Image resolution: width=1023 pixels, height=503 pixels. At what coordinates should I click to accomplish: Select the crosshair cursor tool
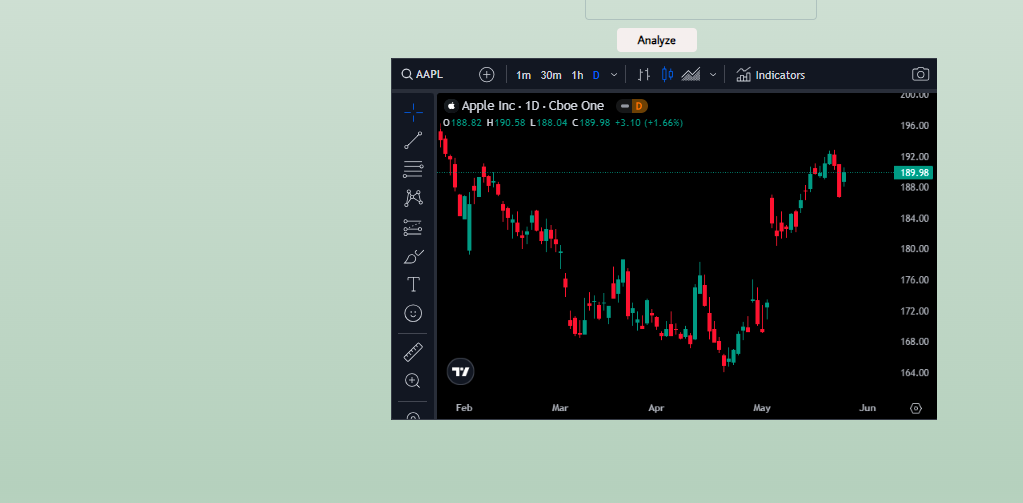pos(413,112)
